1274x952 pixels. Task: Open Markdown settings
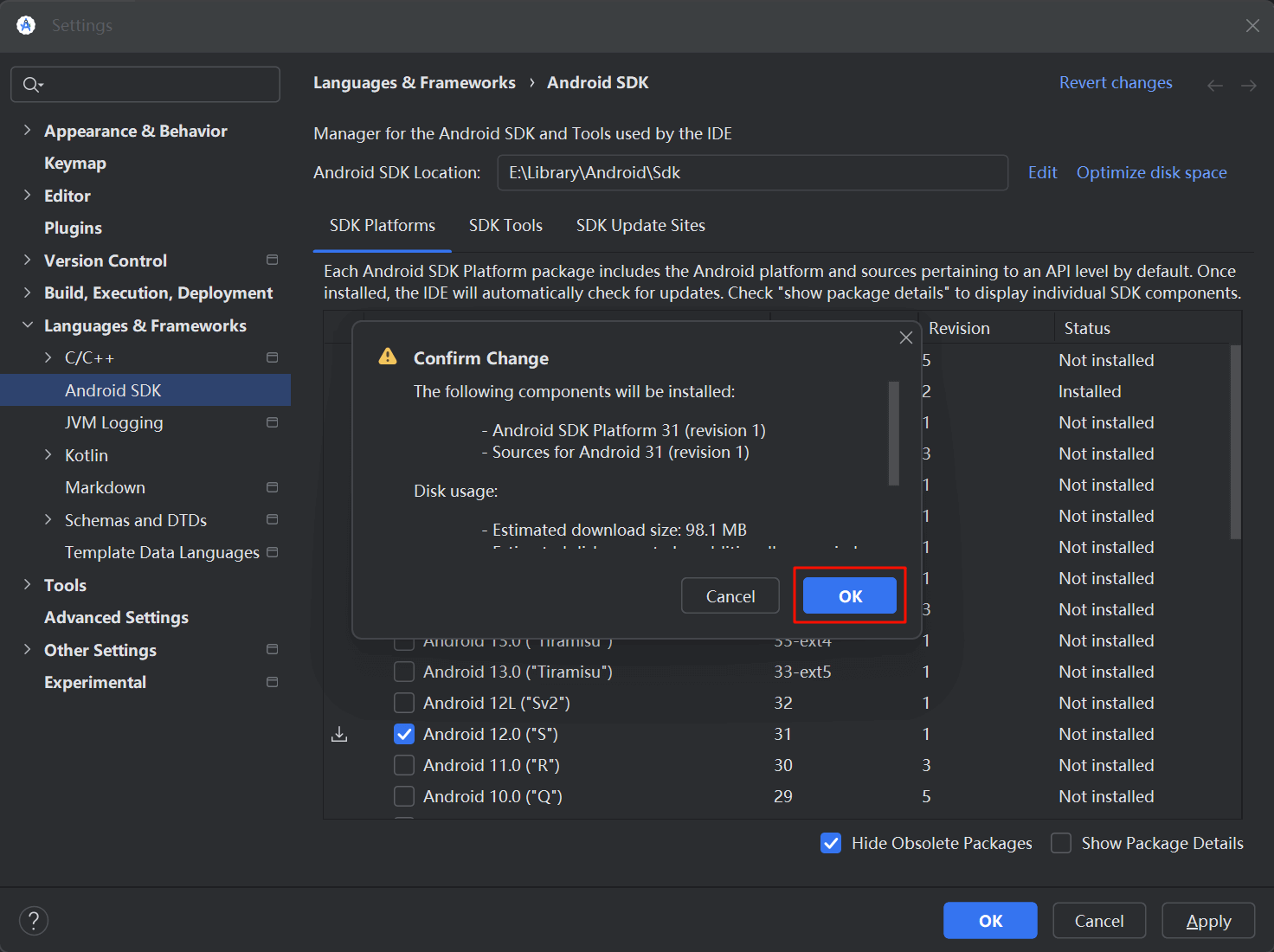click(105, 488)
